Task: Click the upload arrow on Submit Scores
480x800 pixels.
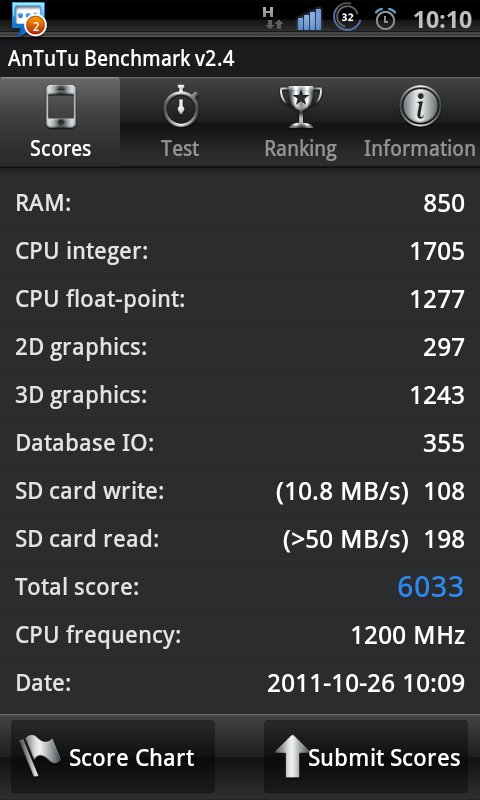Action: coord(291,757)
